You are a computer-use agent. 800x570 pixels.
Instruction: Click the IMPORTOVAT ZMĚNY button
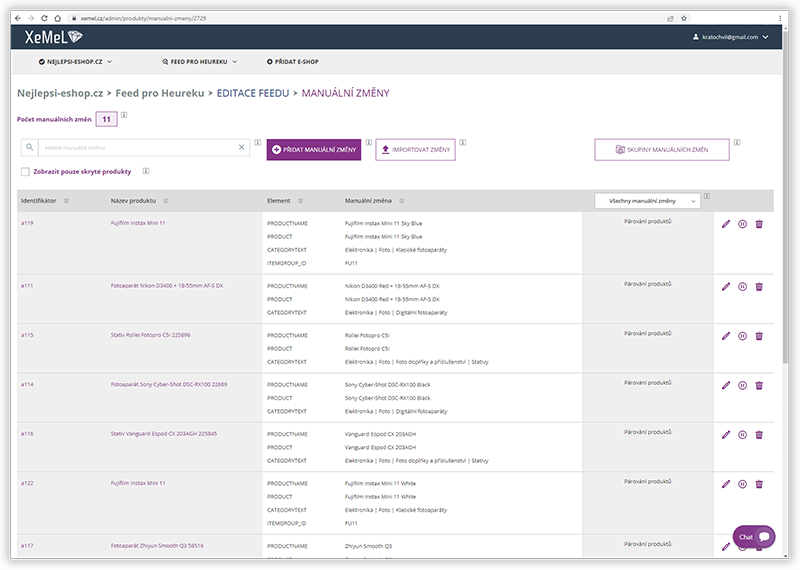(x=415, y=150)
